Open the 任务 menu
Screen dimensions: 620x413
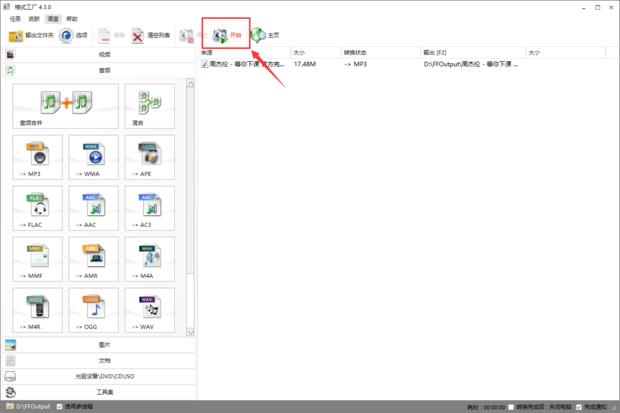[x=14, y=19]
